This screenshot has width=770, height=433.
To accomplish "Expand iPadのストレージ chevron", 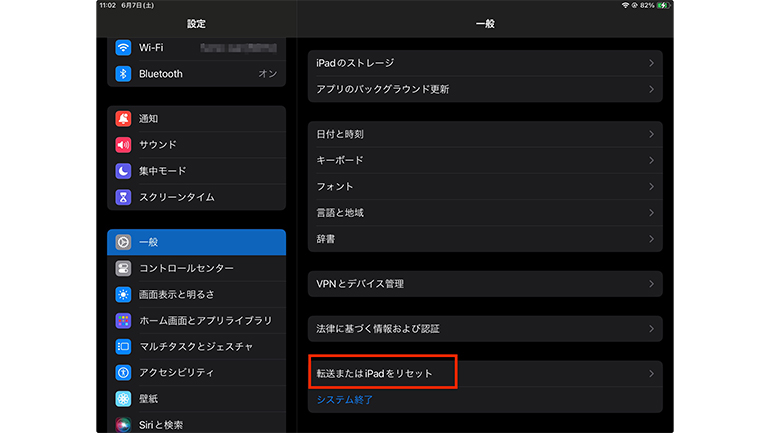I will click(x=651, y=63).
